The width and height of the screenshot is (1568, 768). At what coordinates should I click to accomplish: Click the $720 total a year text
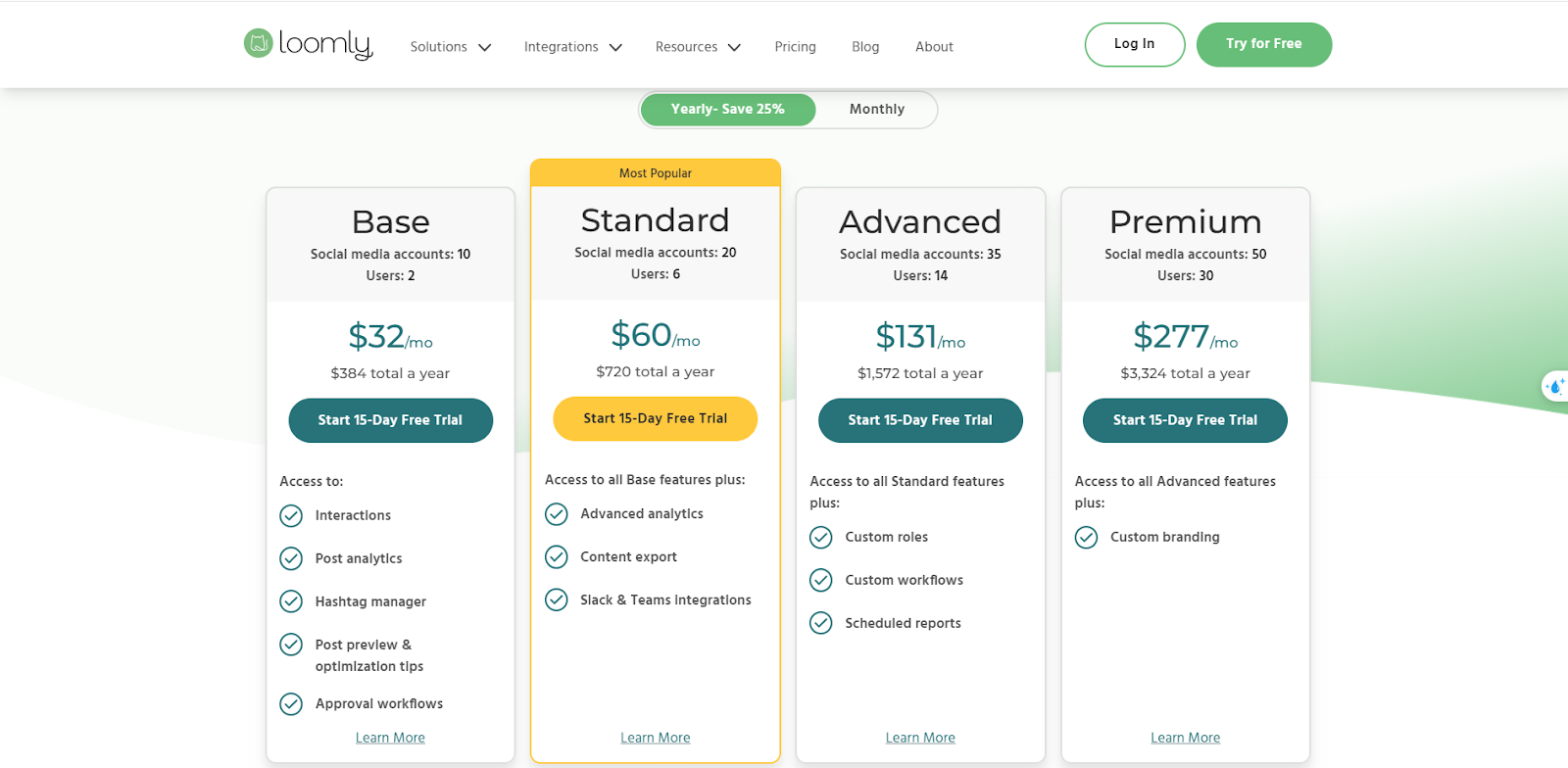point(656,371)
